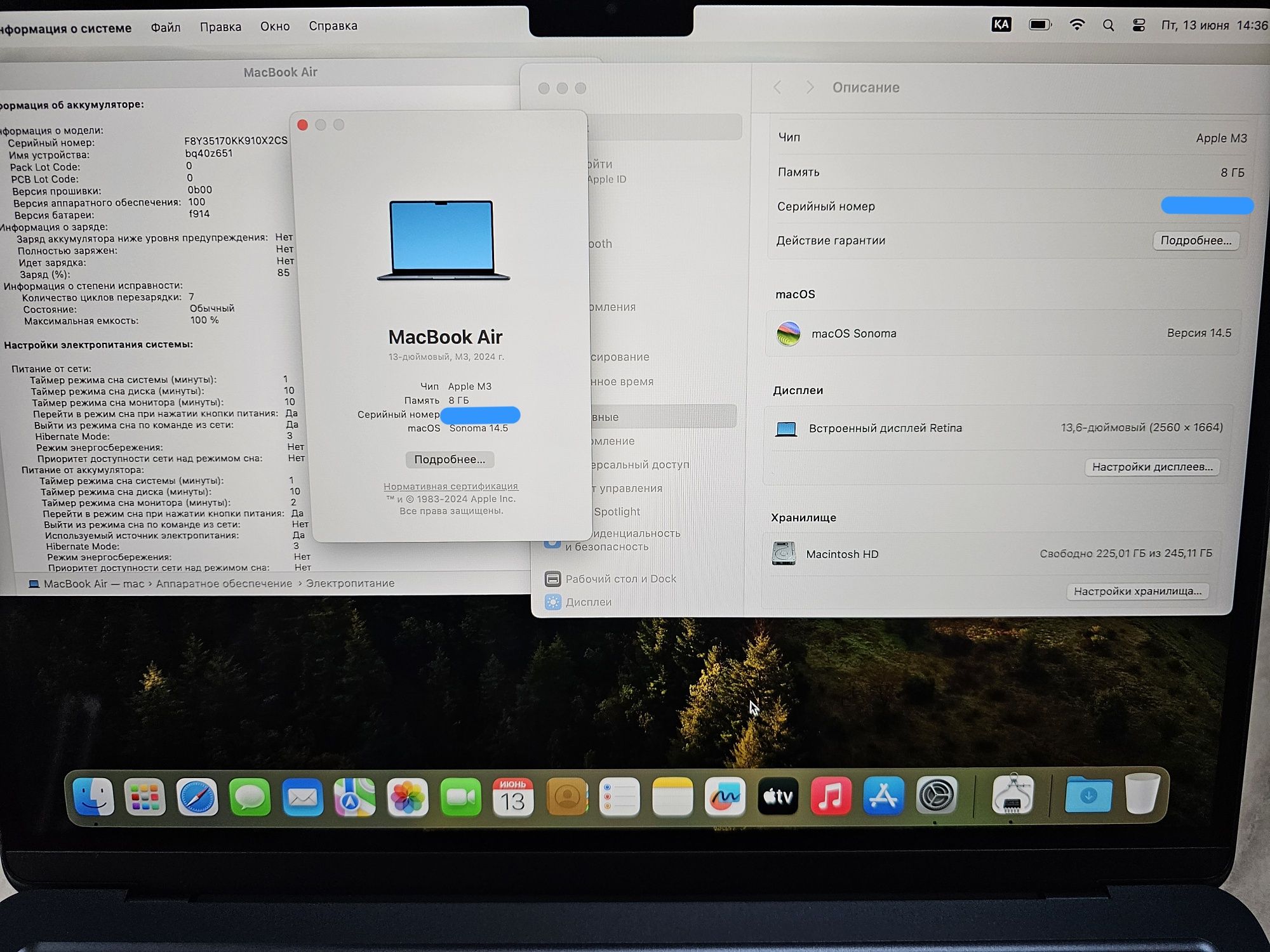Click the battery status icon

click(1040, 25)
